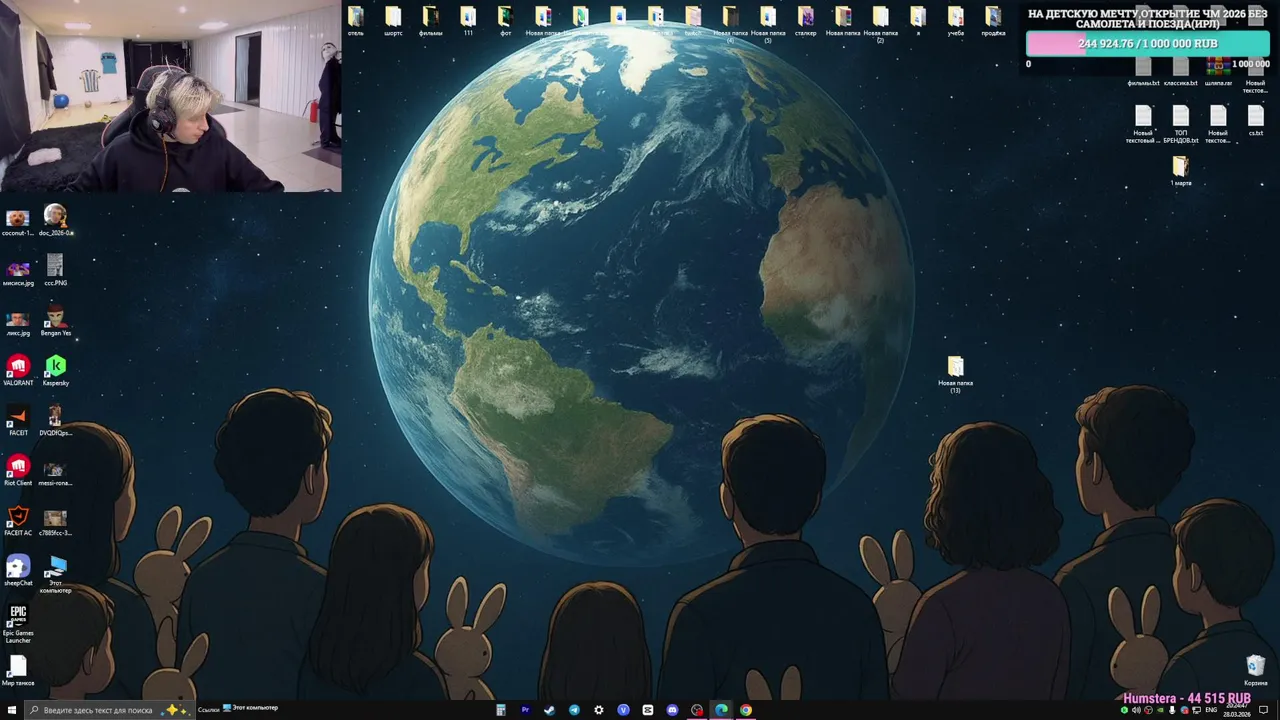This screenshot has height=720, width=1280.
Task: Select the Мир танков desktop file
Action: (18, 671)
